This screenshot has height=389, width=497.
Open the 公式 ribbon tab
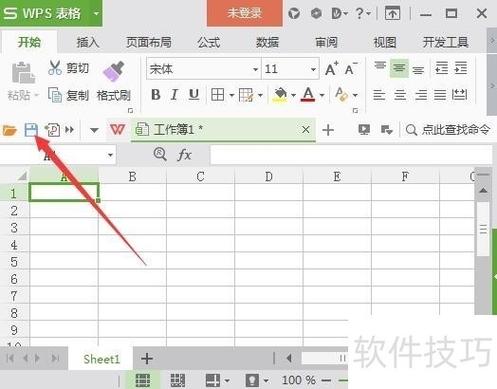[209, 42]
